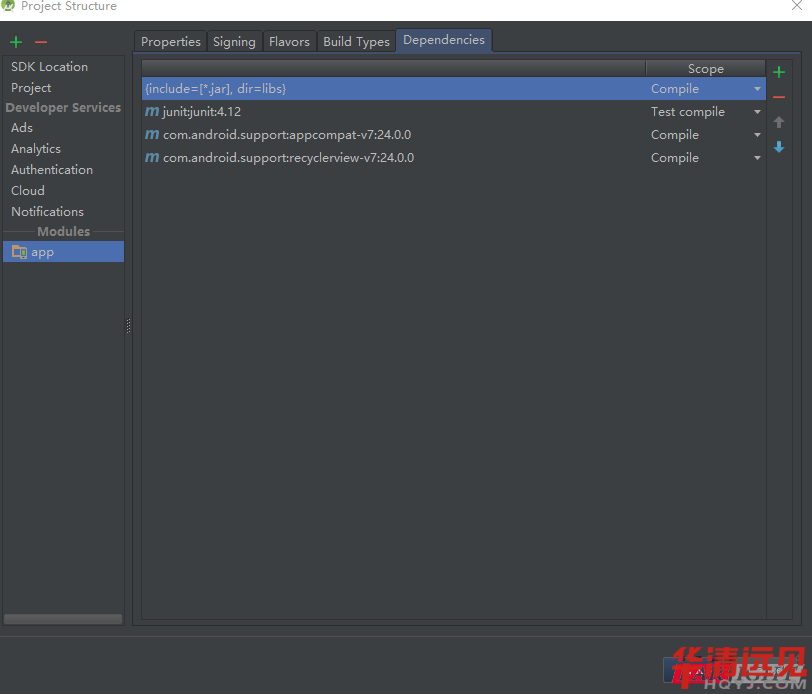Image resolution: width=812 pixels, height=694 pixels.
Task: Move dependency up with the up arrow
Action: [x=779, y=122]
